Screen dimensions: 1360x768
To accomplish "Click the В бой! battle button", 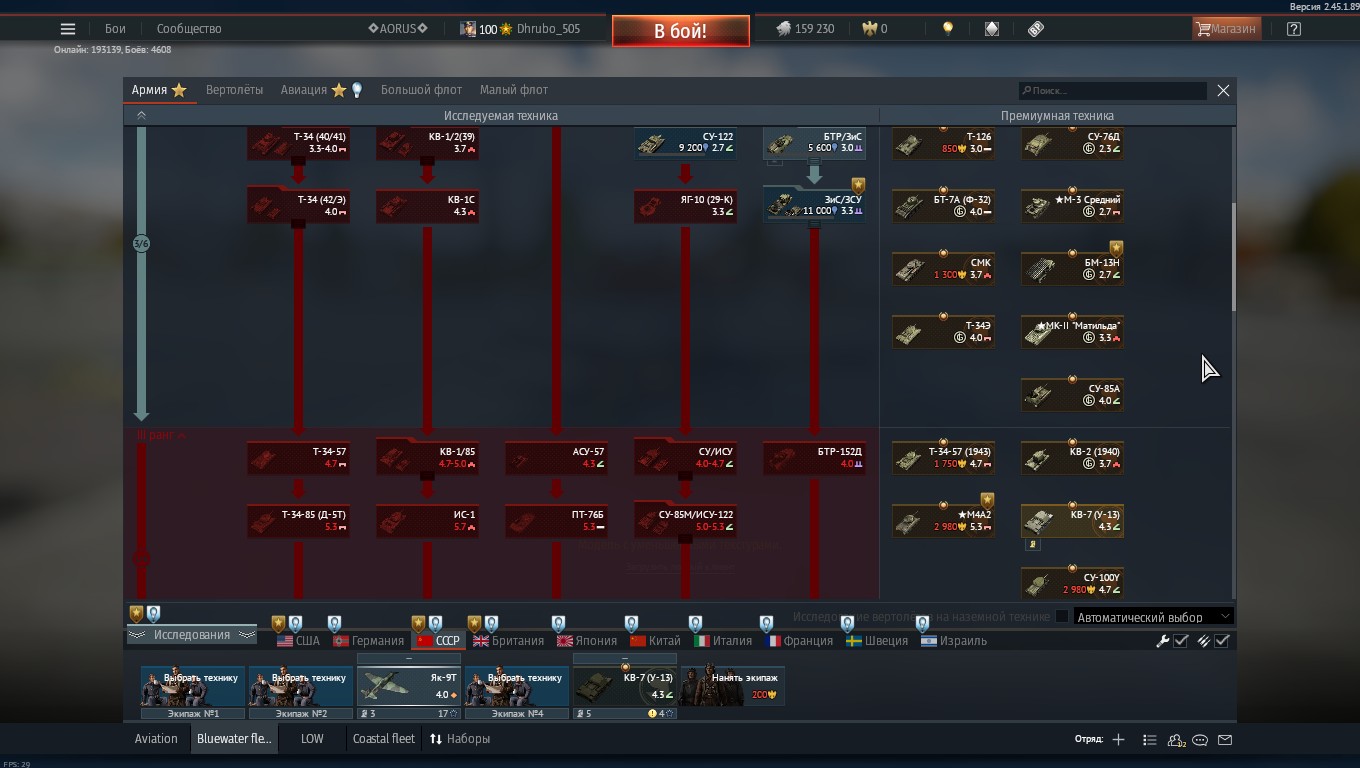I will click(x=680, y=31).
